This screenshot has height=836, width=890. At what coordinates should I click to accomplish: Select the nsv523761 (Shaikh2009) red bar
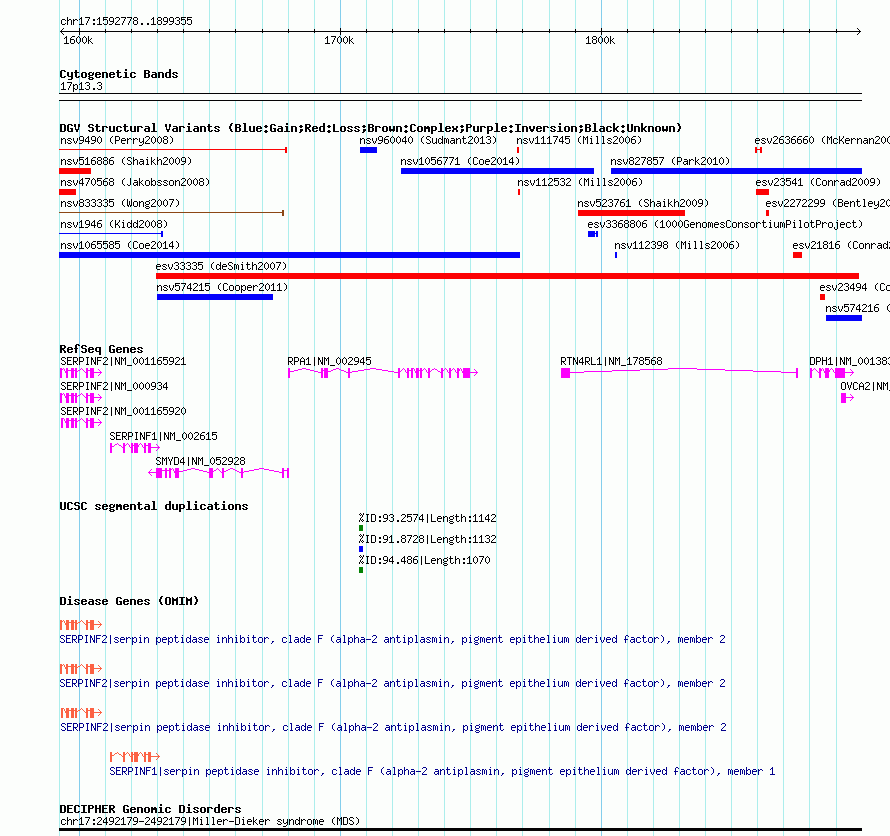click(x=631, y=213)
